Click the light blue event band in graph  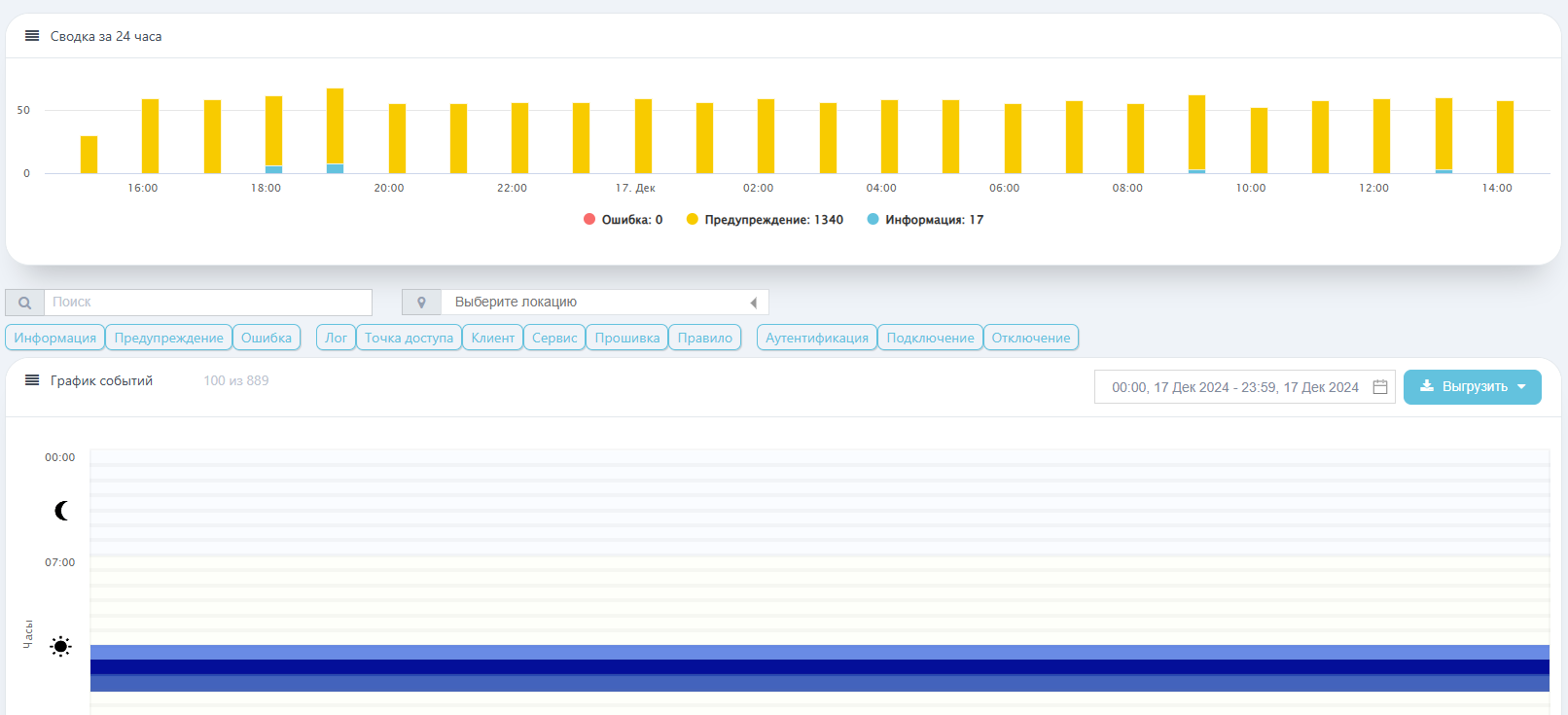820,652
